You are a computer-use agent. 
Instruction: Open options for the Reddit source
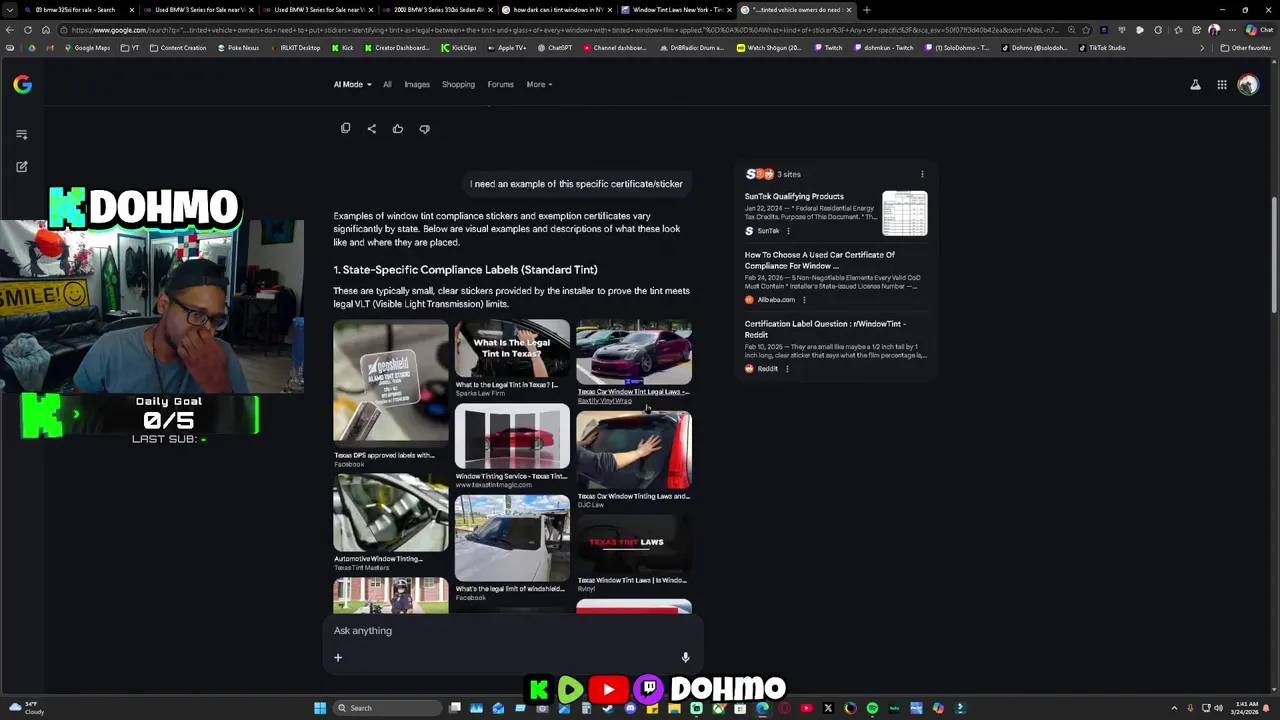pyautogui.click(x=787, y=369)
